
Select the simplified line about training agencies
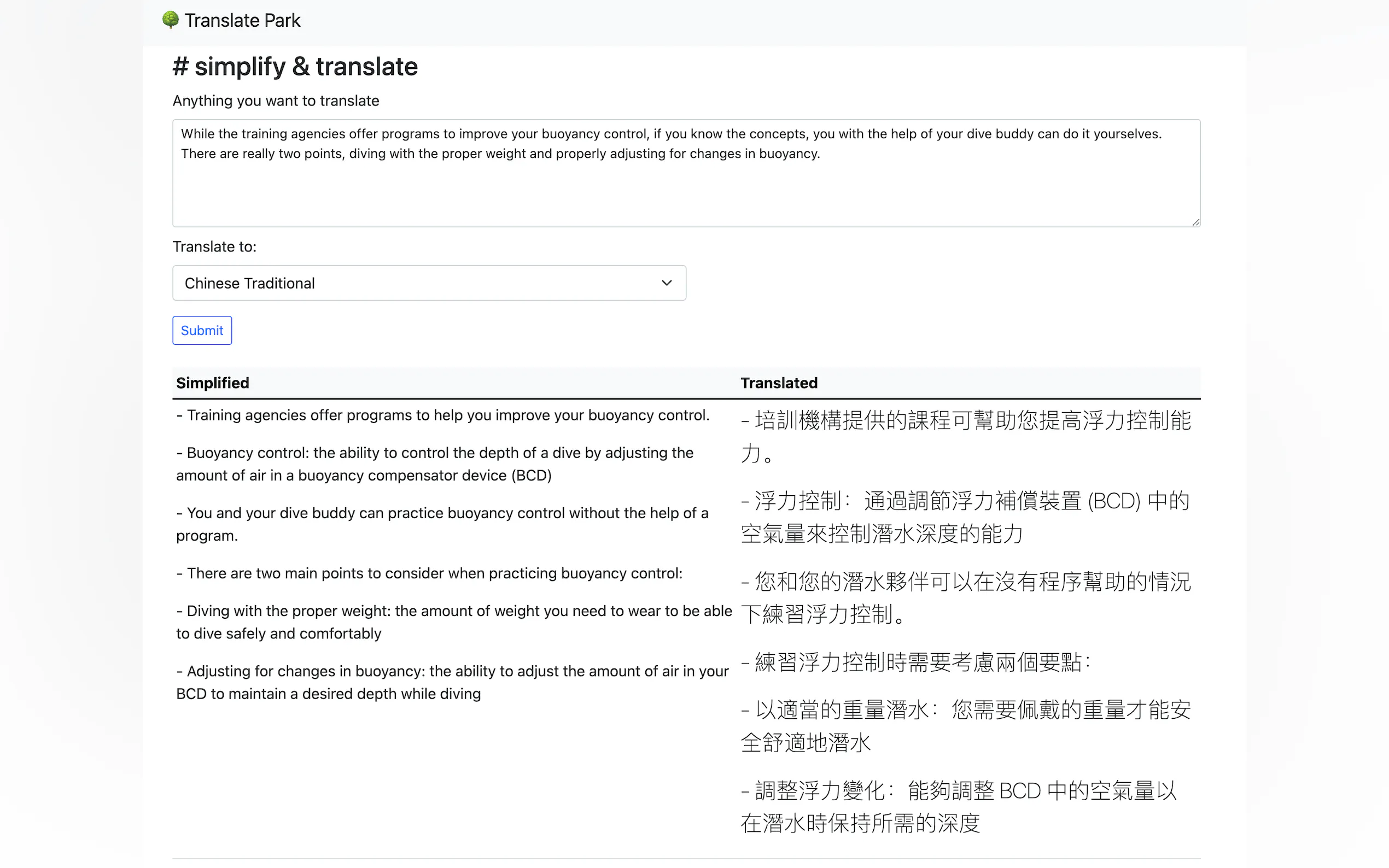443,415
